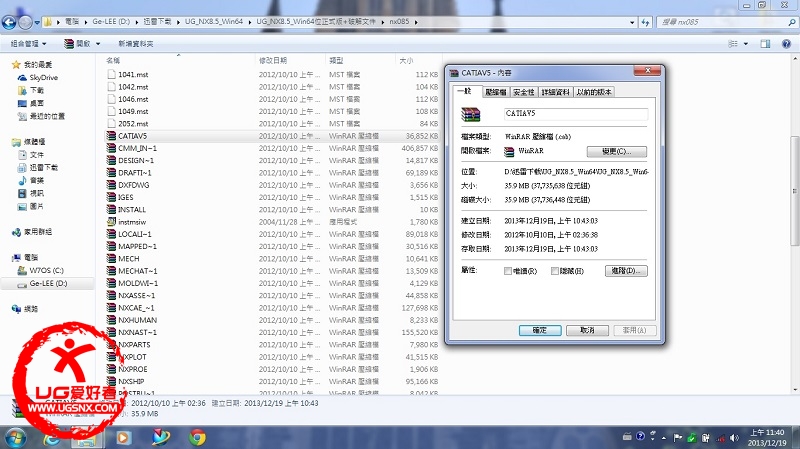The image size is (800, 449).
Task: Toggle the preview pane icon
Action: click(765, 44)
